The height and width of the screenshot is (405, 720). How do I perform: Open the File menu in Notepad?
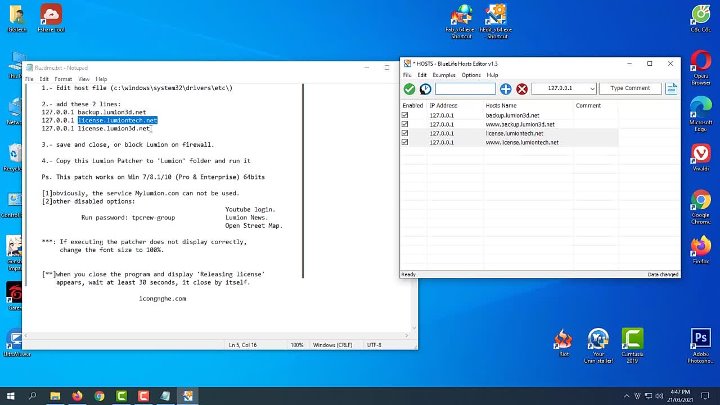(29, 79)
